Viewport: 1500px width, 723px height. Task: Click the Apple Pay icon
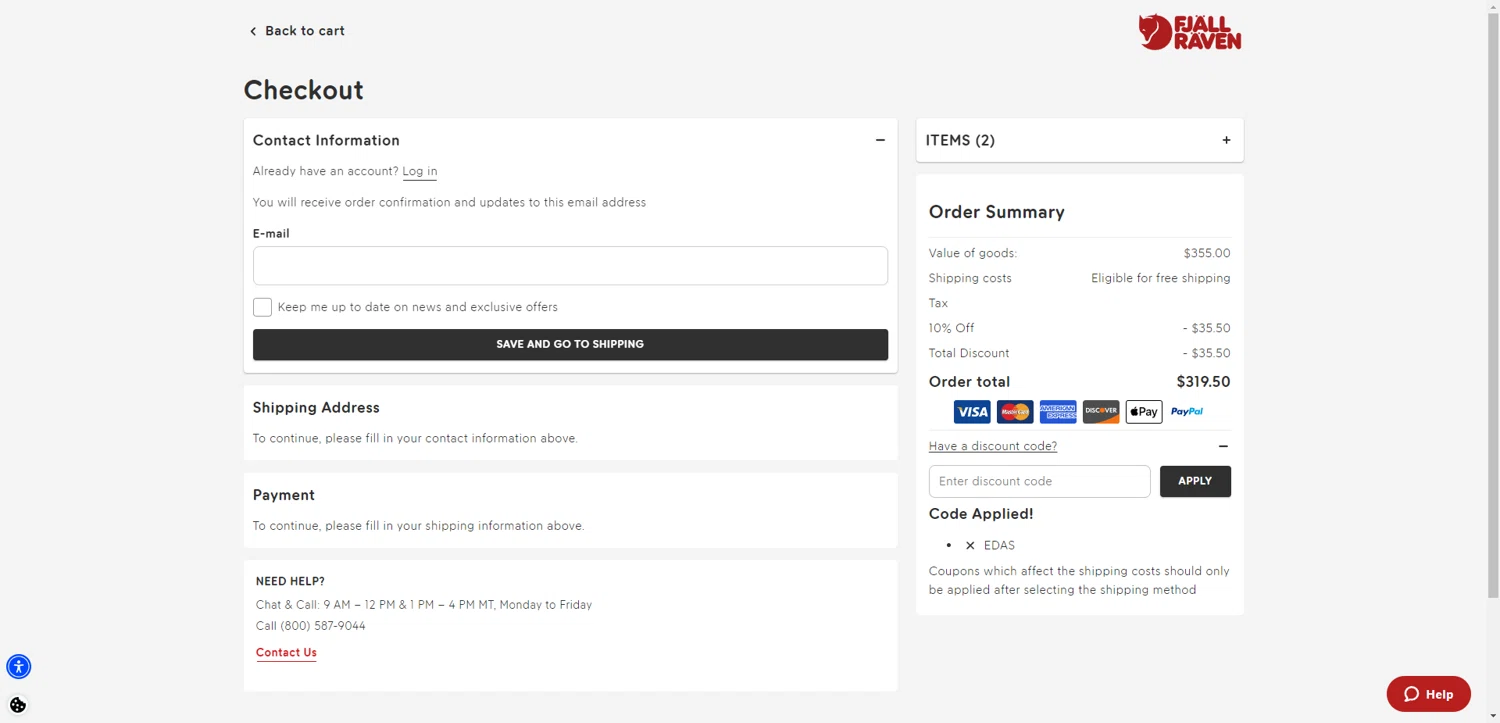click(x=1144, y=412)
